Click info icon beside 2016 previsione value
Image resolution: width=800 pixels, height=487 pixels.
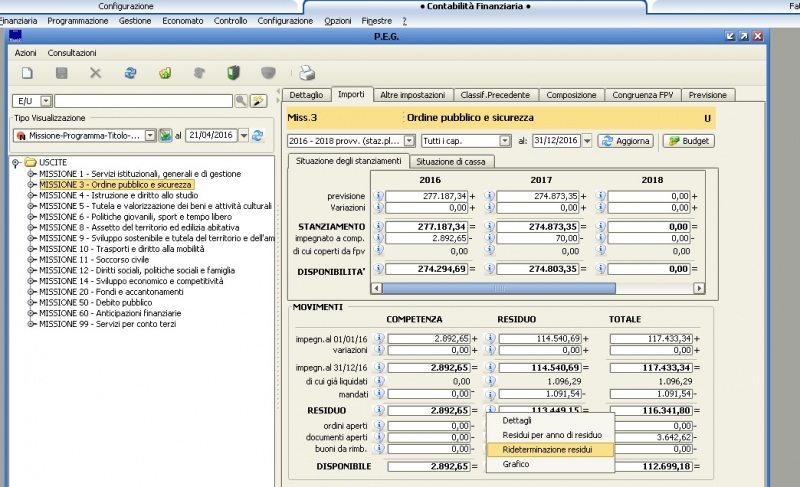[379, 196]
